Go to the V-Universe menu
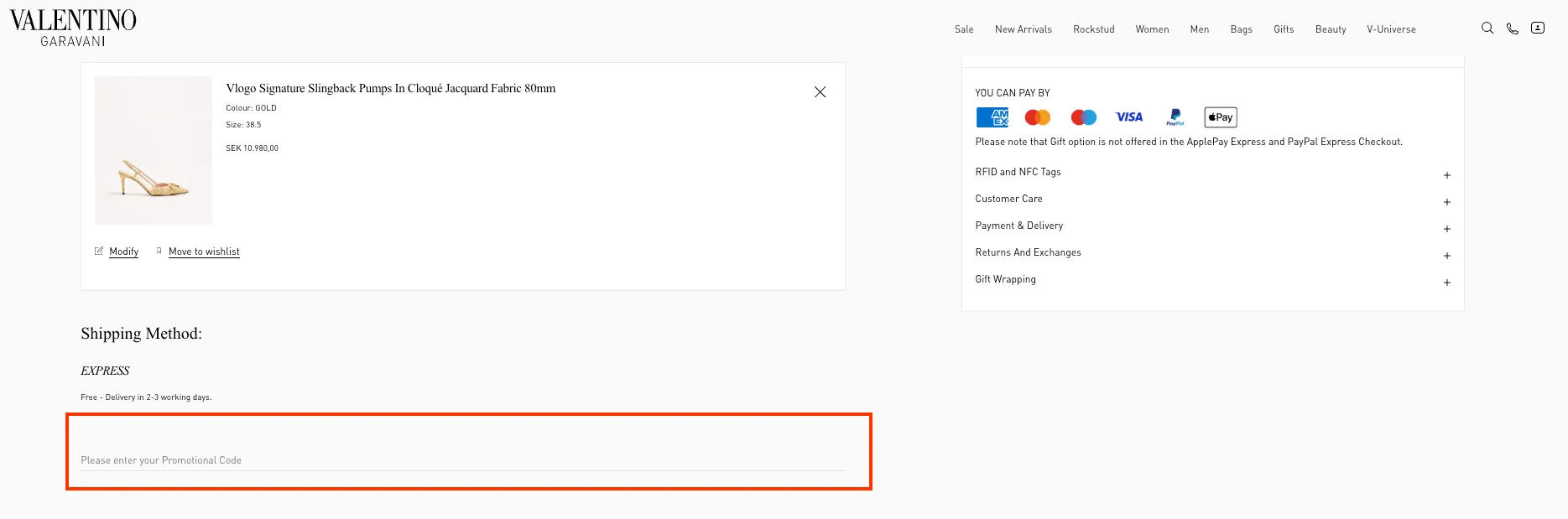 click(x=1390, y=29)
